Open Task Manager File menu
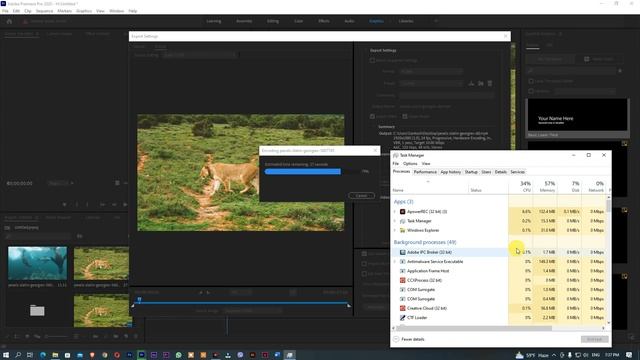This screenshot has height=360, width=640. point(396,164)
